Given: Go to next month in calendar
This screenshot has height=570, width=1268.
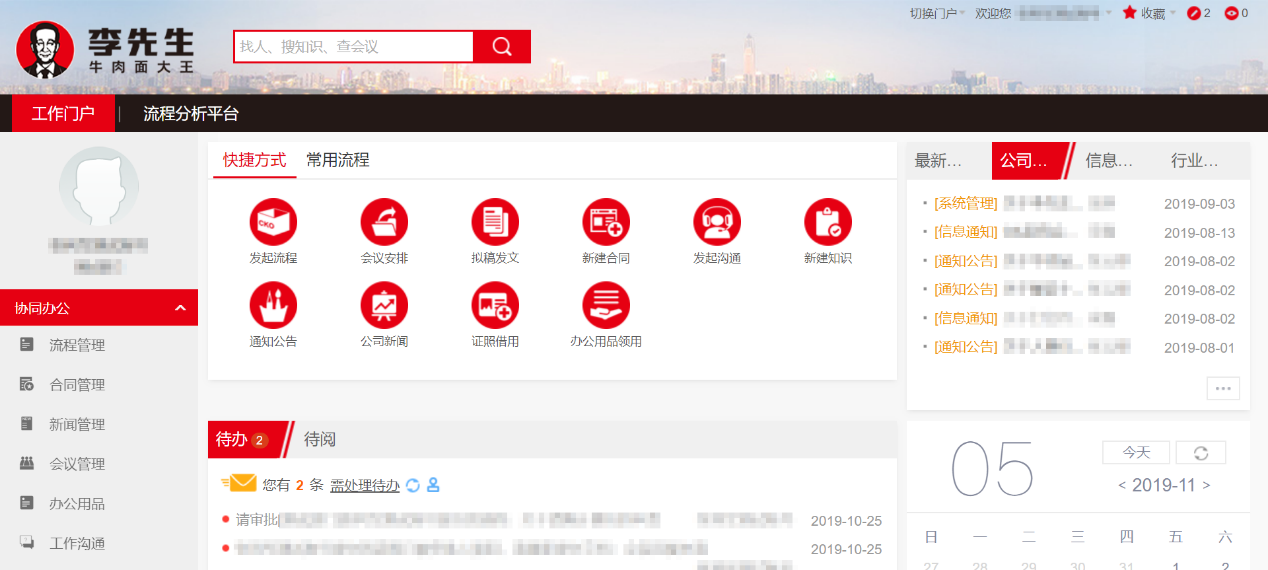Looking at the screenshot, I should coord(1206,485).
